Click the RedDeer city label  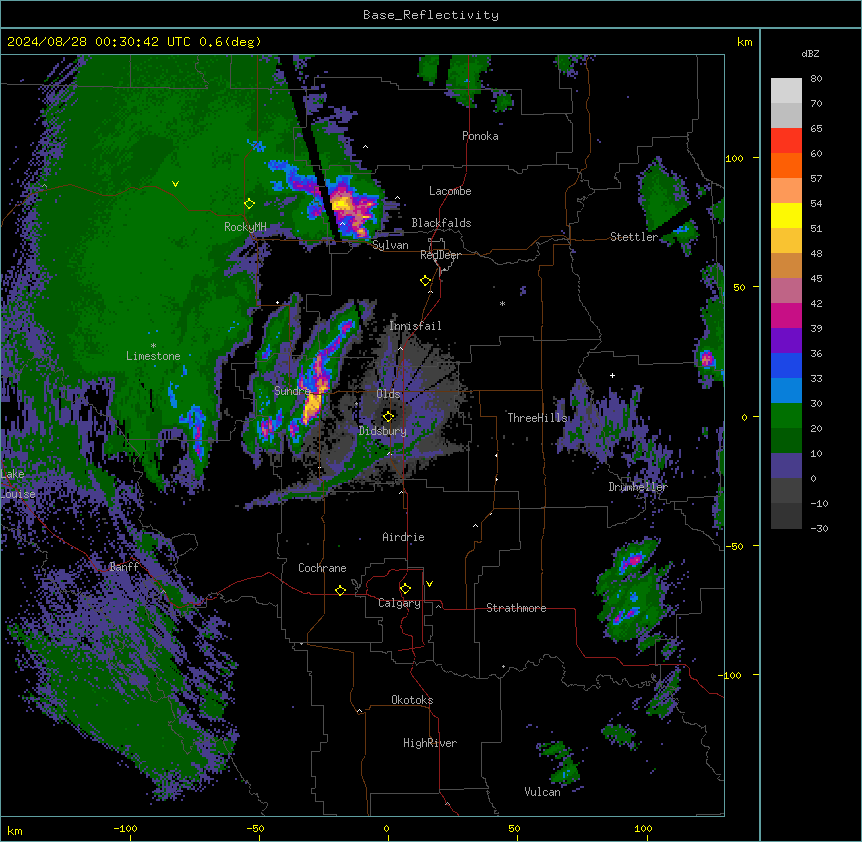pyautogui.click(x=440, y=255)
